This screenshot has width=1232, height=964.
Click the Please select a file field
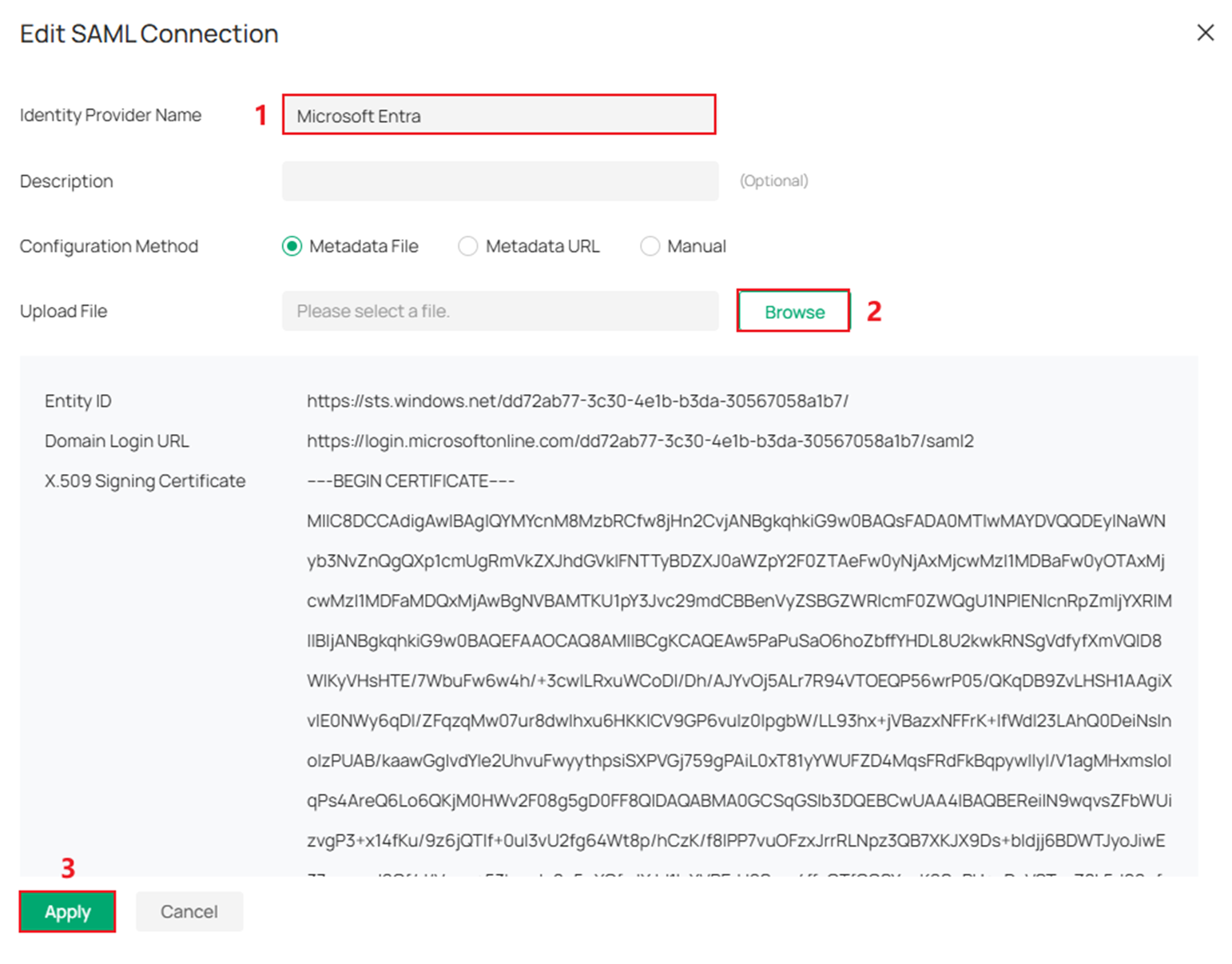[x=498, y=311]
